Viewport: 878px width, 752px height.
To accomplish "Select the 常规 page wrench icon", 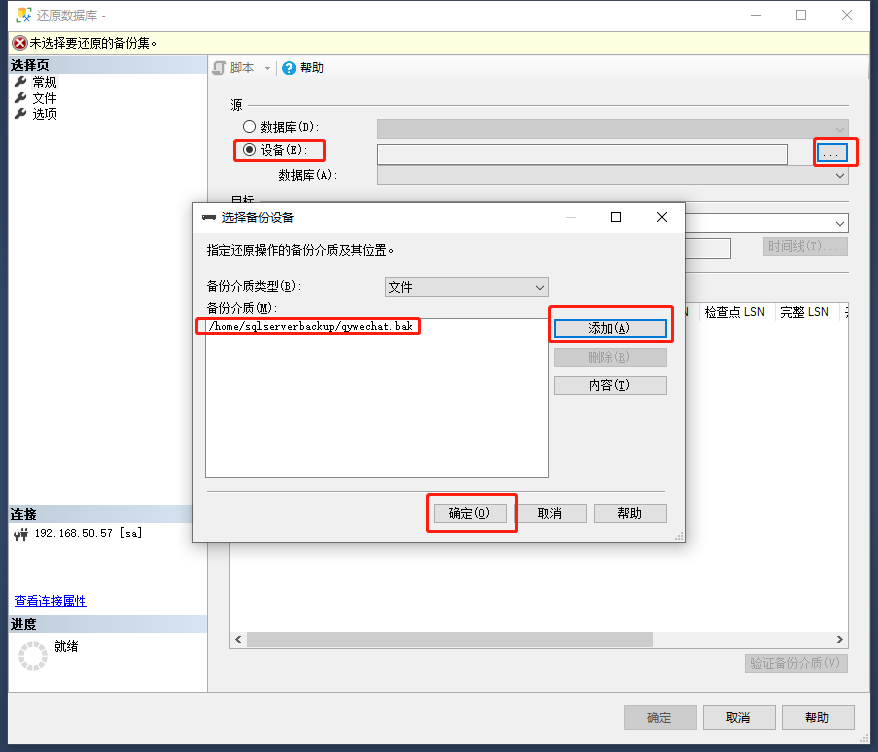I will (x=20, y=82).
